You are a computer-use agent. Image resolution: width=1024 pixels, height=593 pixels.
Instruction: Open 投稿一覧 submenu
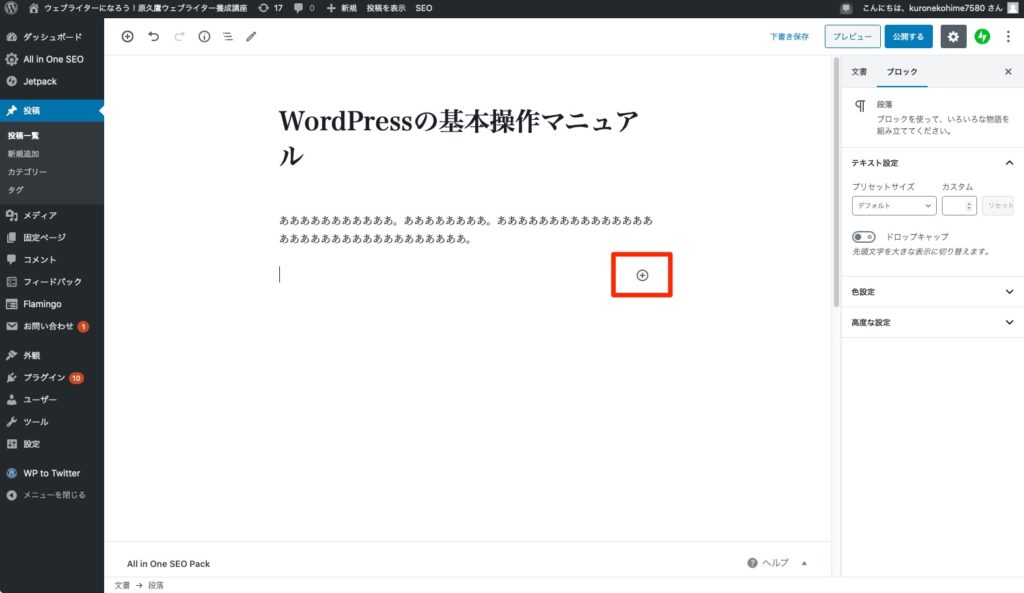(x=24, y=135)
